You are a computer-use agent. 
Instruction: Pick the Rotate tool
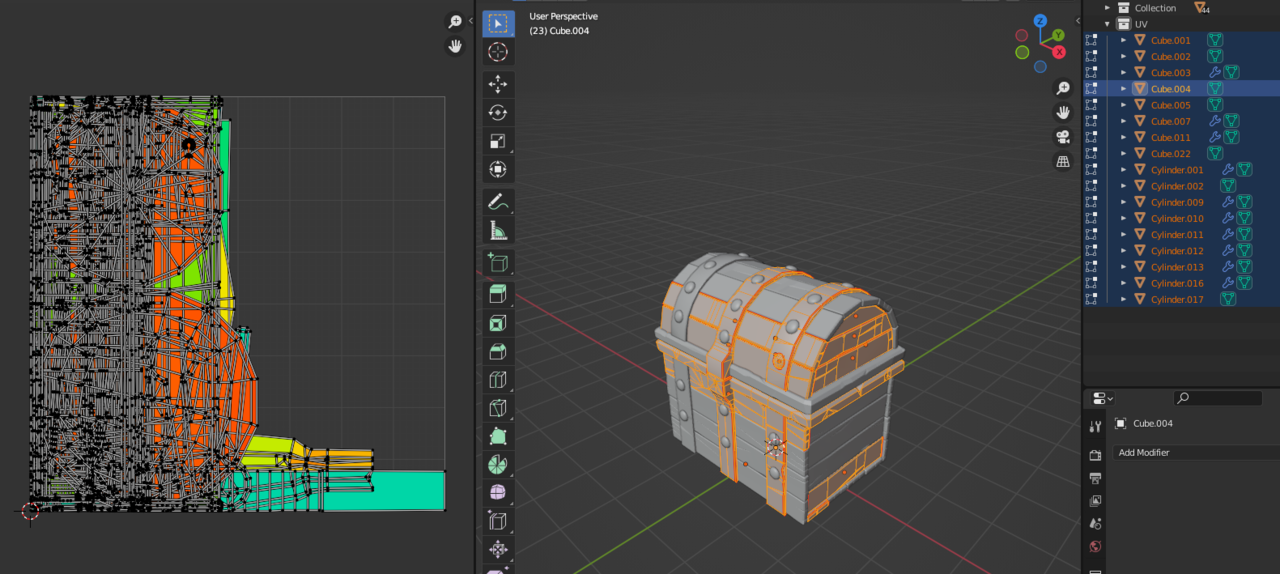click(498, 113)
